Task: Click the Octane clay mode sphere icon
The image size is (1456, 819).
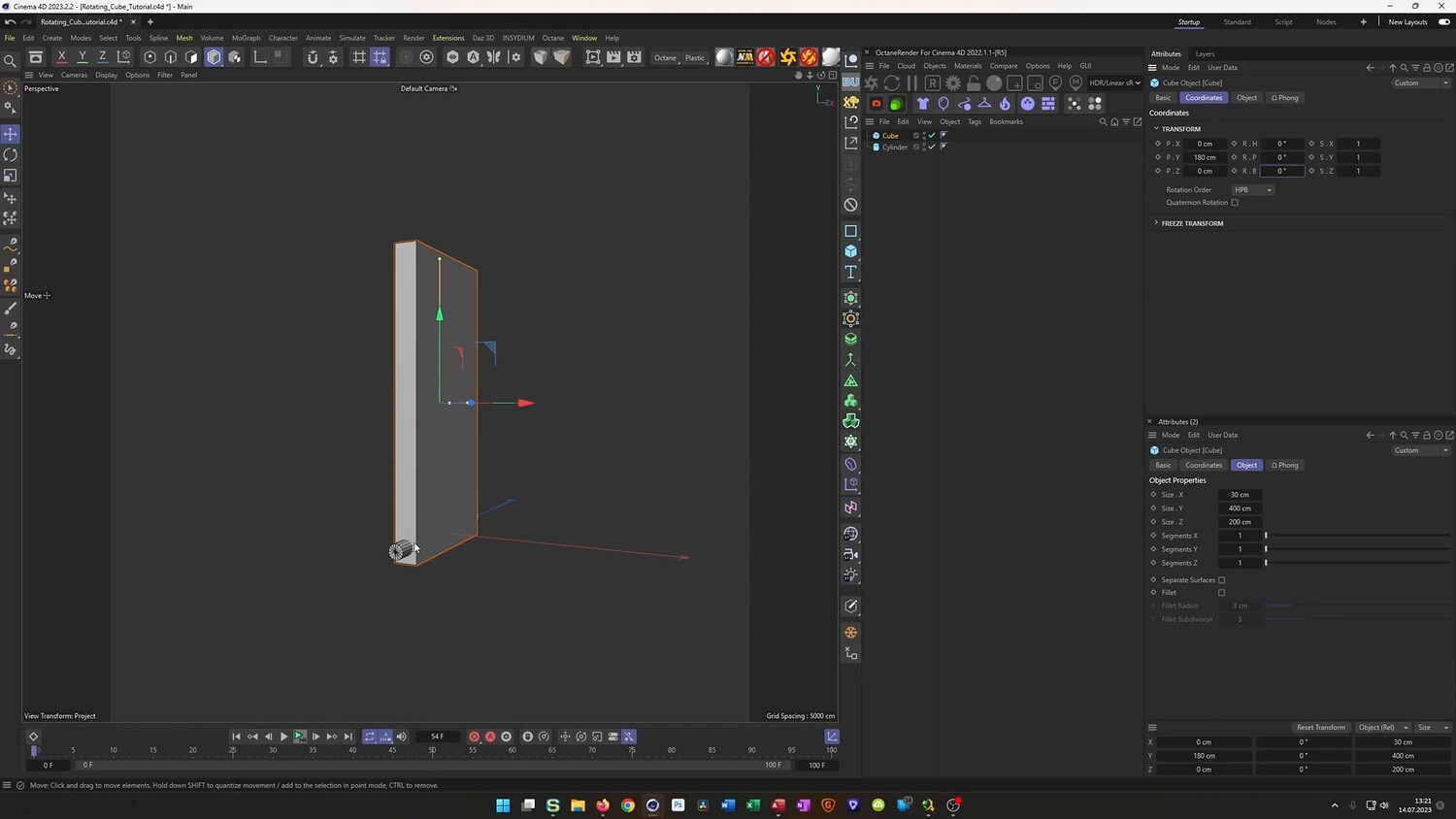Action: click(994, 83)
